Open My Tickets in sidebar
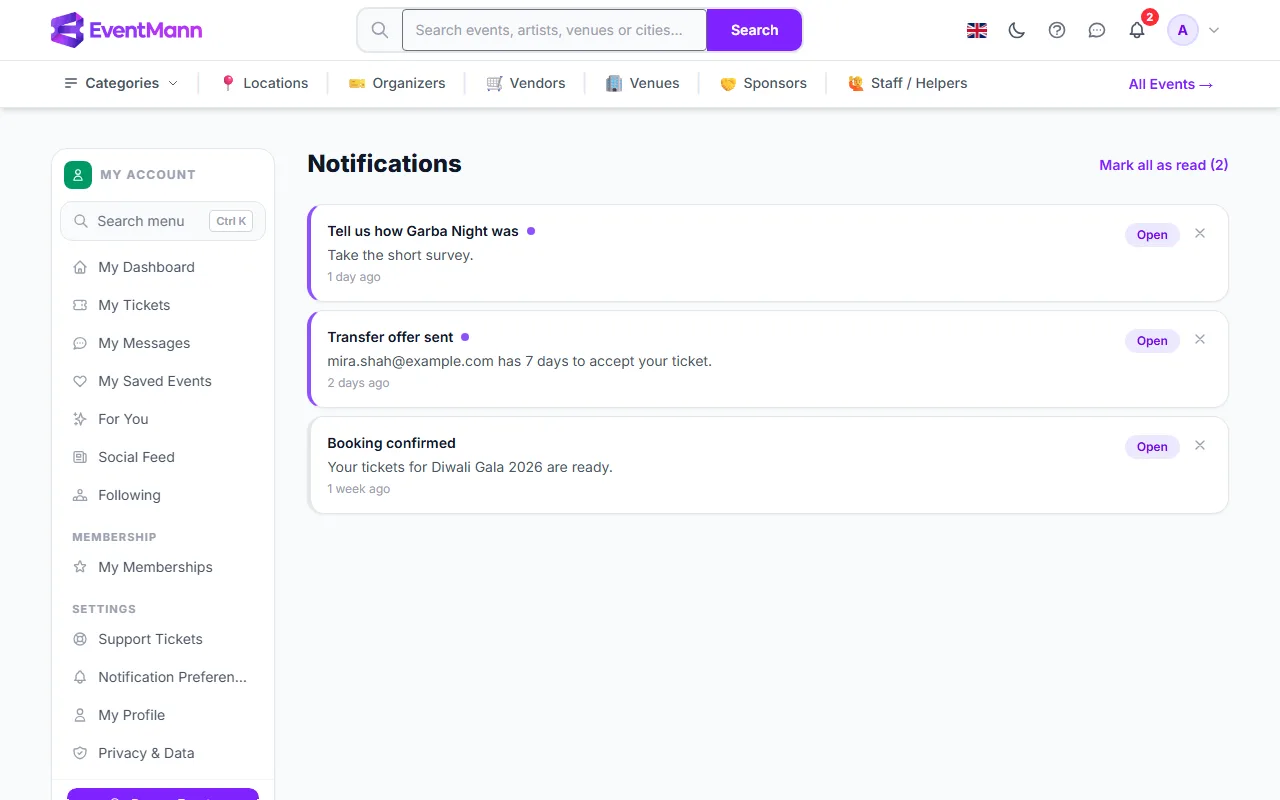This screenshot has width=1280, height=800. coord(163,305)
